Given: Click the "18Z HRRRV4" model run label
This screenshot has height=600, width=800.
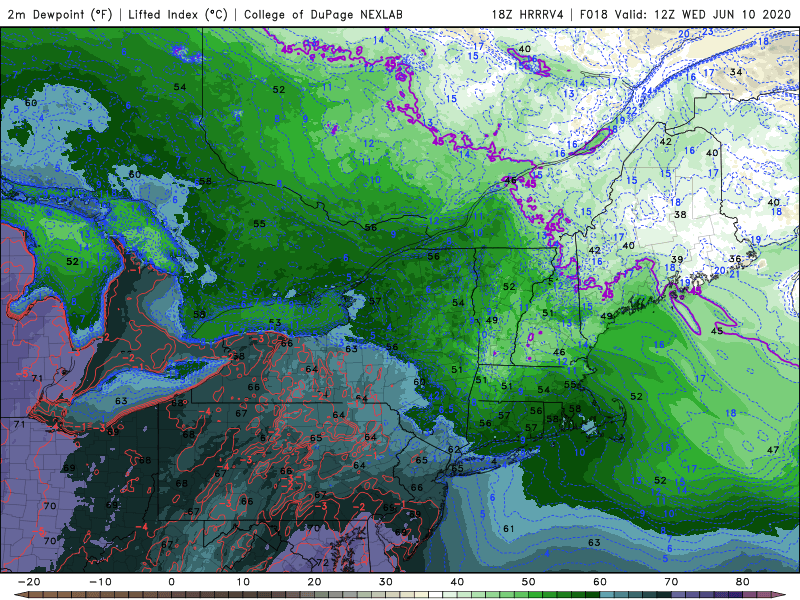Looking at the screenshot, I should [x=528, y=15].
